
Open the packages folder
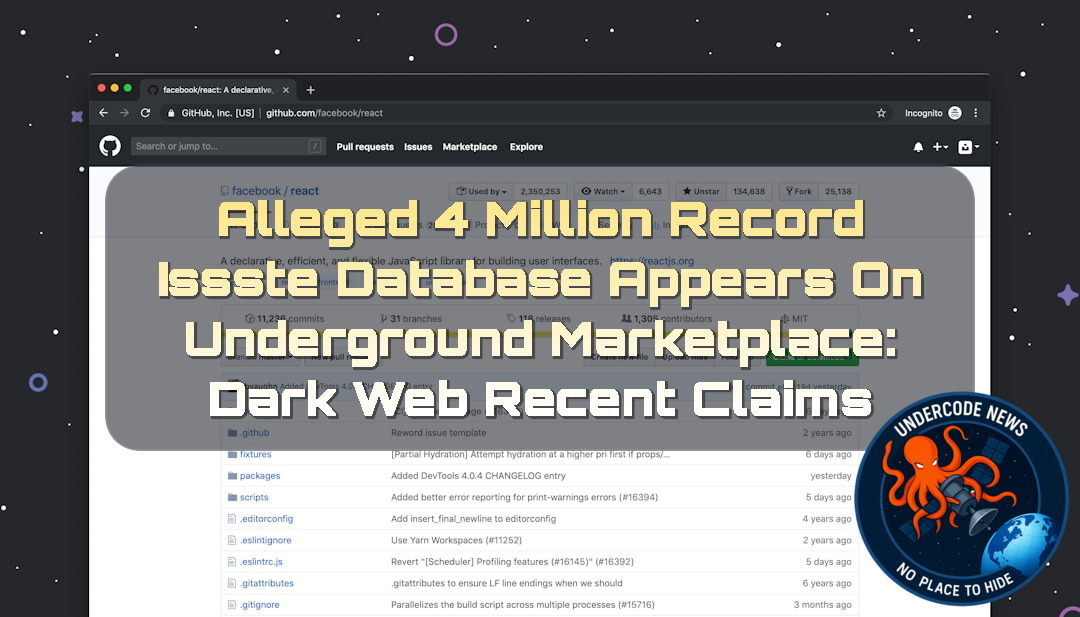pyautogui.click(x=260, y=475)
